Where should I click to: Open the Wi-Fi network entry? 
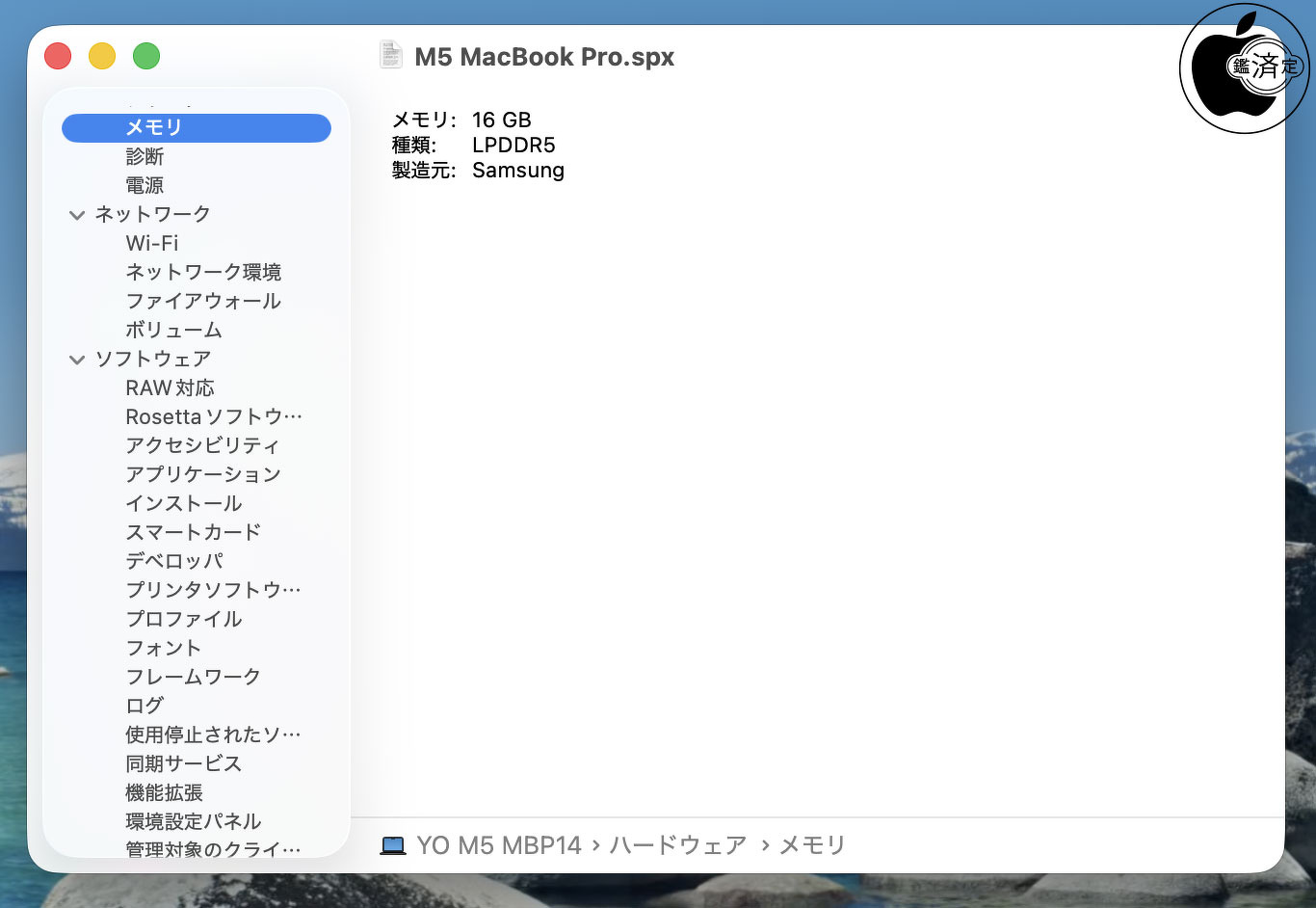tap(152, 243)
